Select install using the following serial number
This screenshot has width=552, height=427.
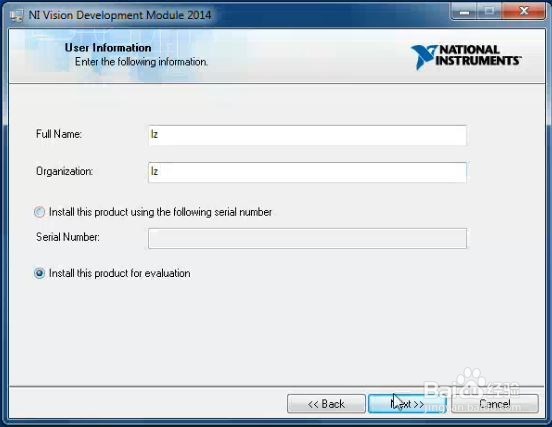click(39, 212)
